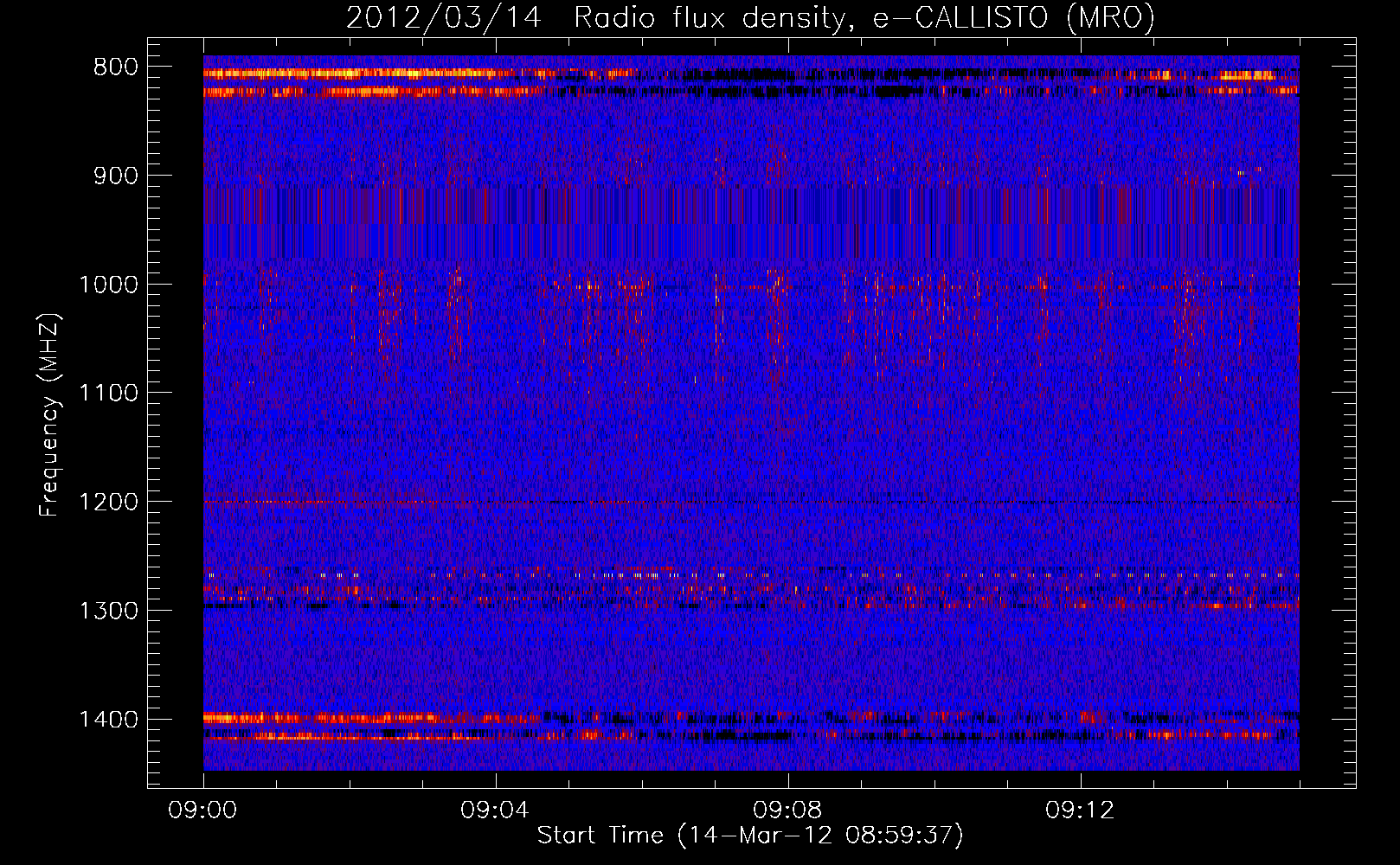Click the 09:00 time tick label
This screenshot has height=865, width=1400.
click(203, 811)
